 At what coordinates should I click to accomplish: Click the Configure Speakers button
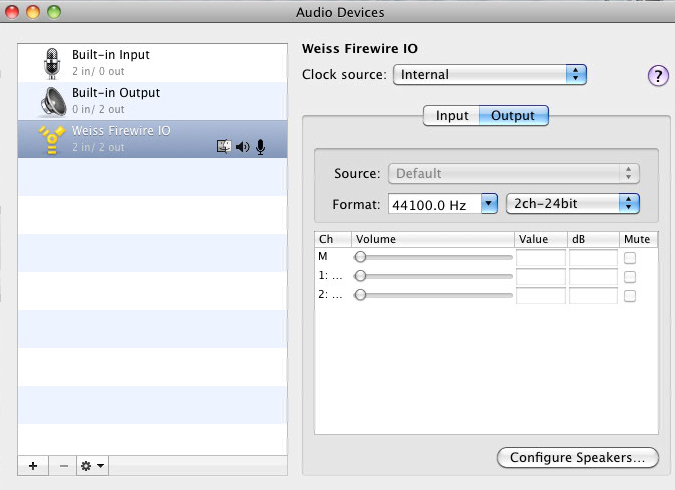tap(578, 457)
